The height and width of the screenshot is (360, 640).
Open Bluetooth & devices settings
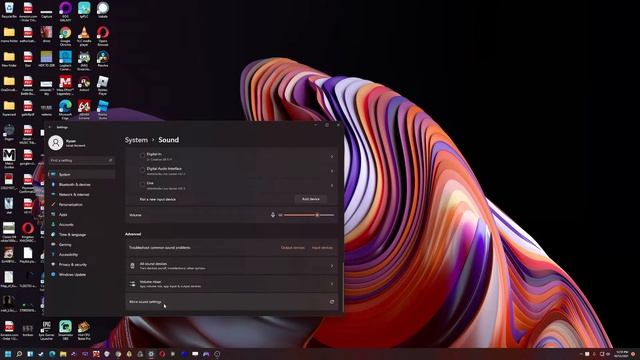point(82,184)
